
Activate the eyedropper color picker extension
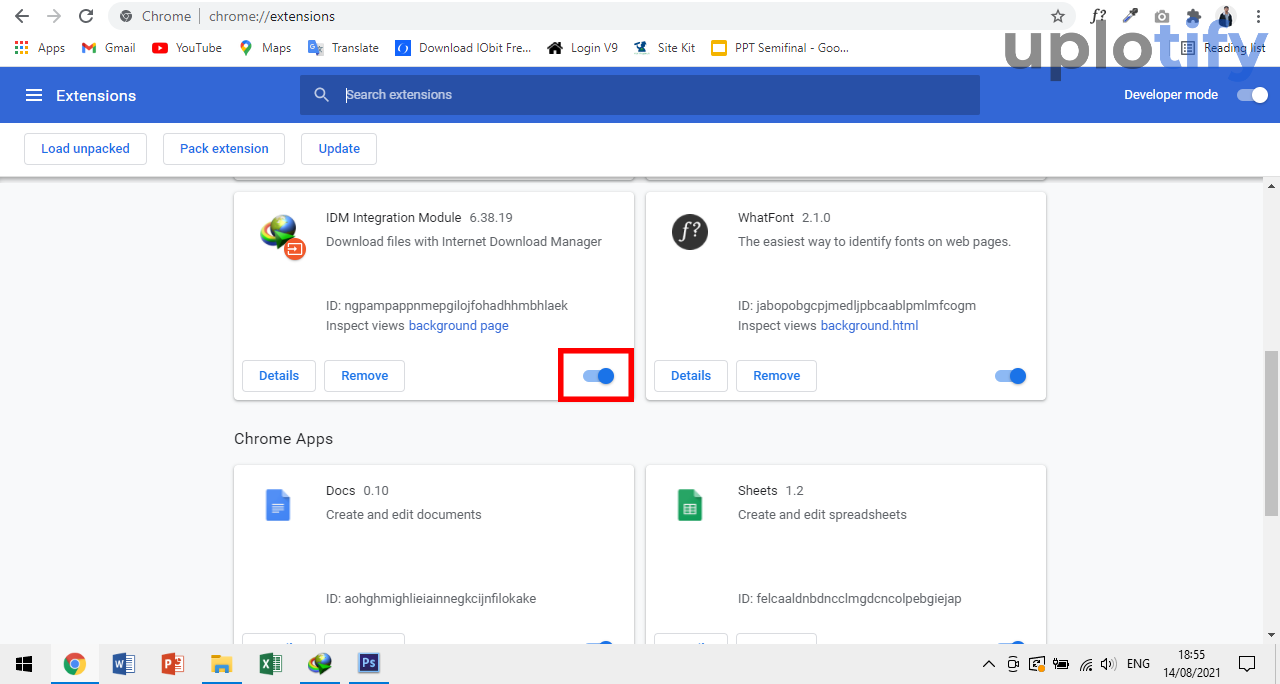(x=1130, y=16)
